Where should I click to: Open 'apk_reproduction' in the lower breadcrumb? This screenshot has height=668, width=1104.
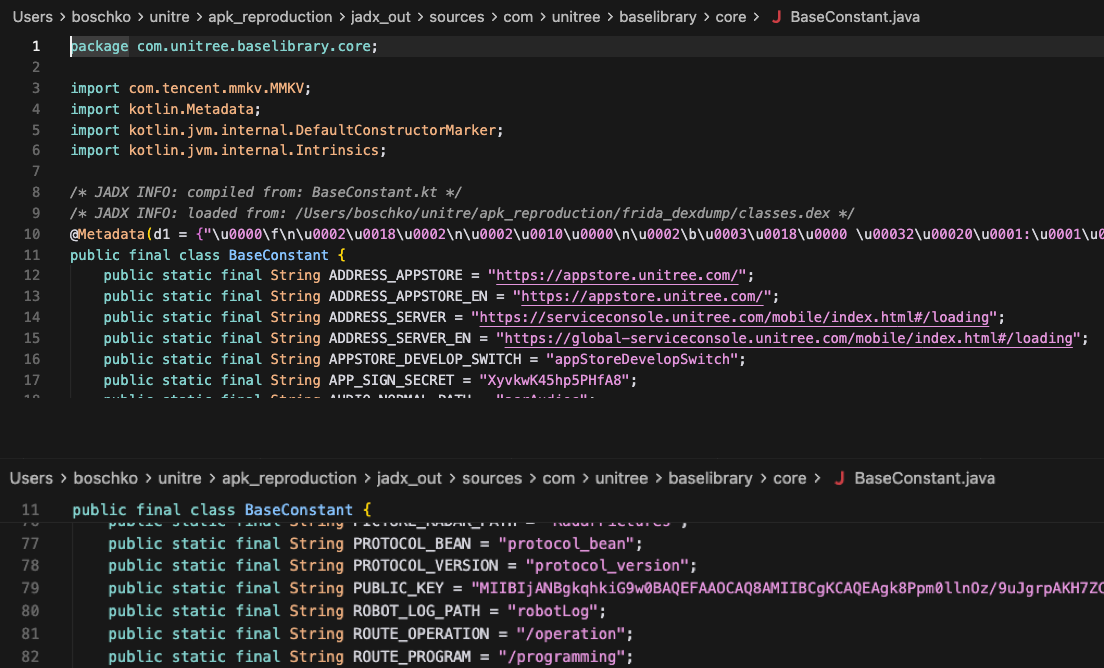pos(289,479)
